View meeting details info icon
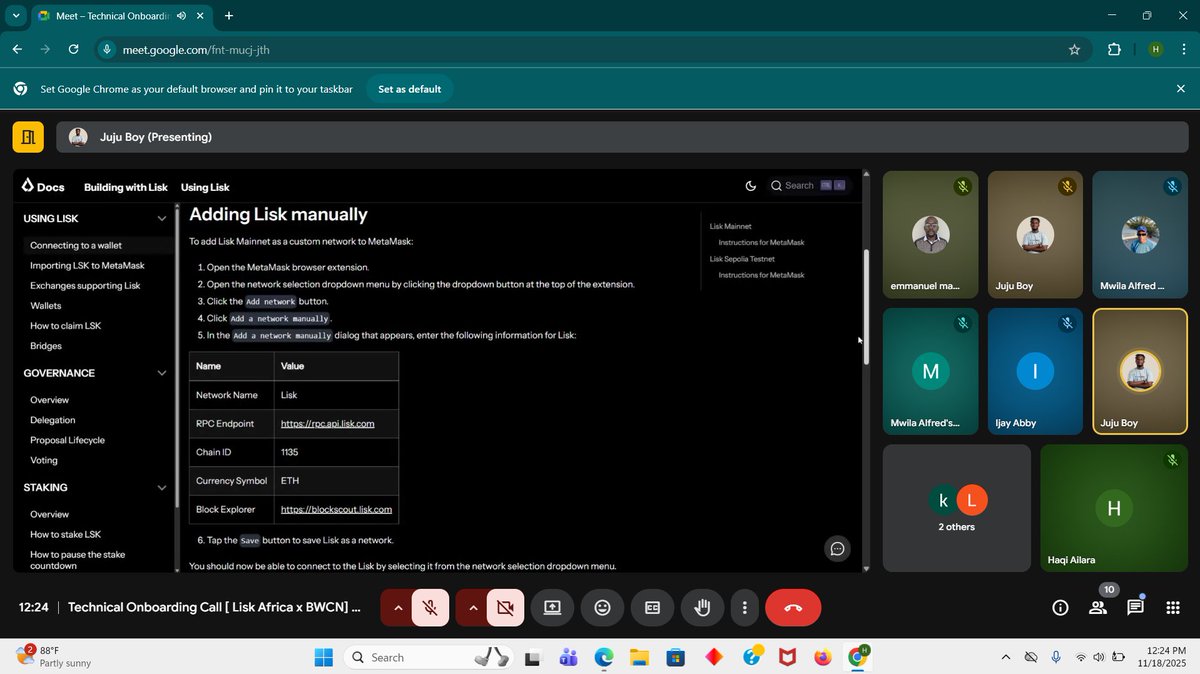The height and width of the screenshot is (674, 1200). pos(1059,607)
